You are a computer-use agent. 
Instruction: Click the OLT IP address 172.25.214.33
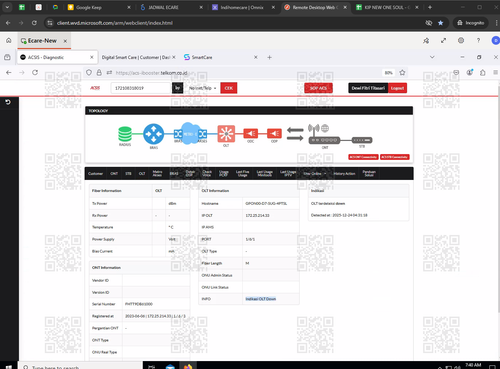(257, 215)
